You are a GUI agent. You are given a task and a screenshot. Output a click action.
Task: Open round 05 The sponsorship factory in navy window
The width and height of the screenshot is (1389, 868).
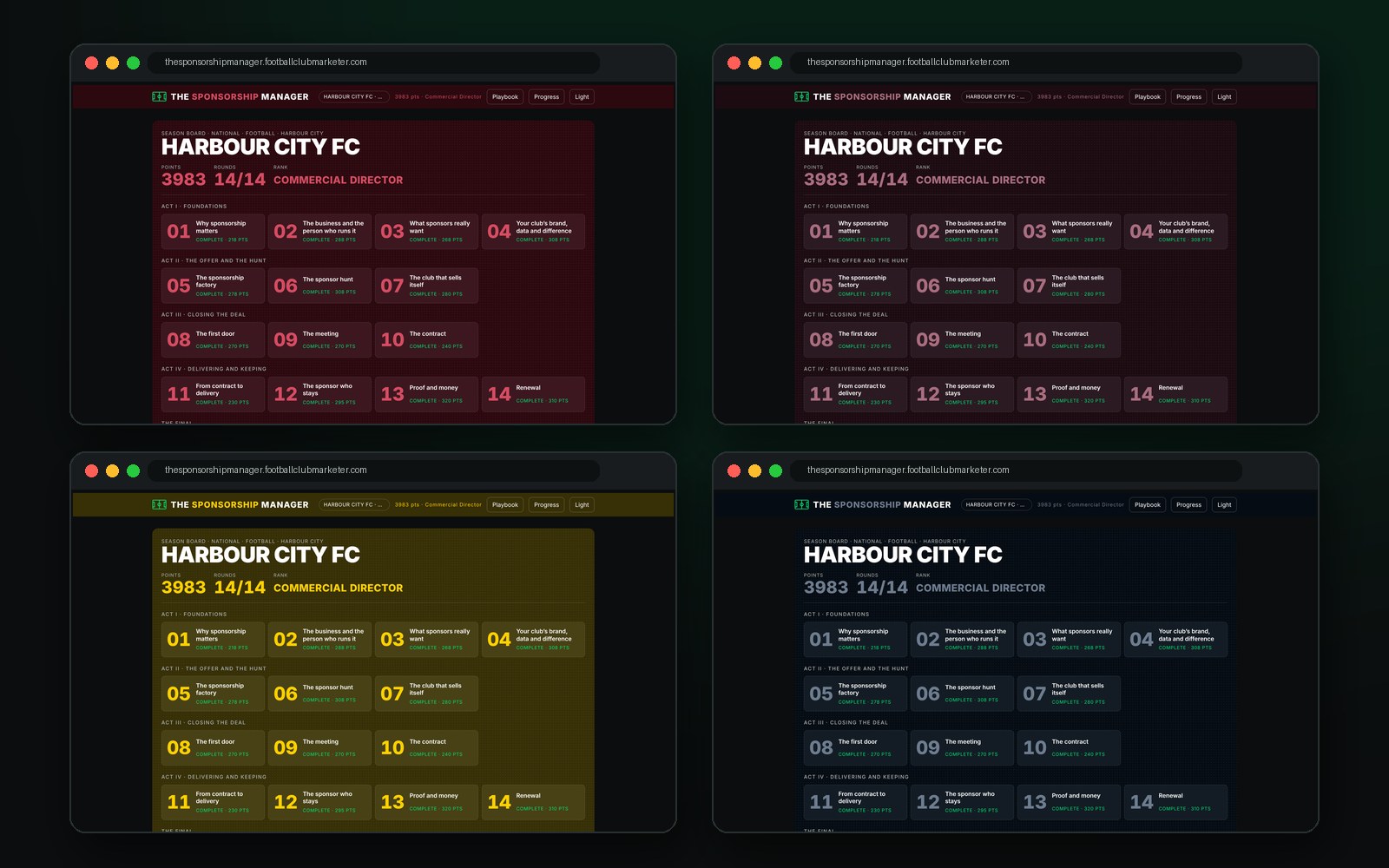pos(855,694)
